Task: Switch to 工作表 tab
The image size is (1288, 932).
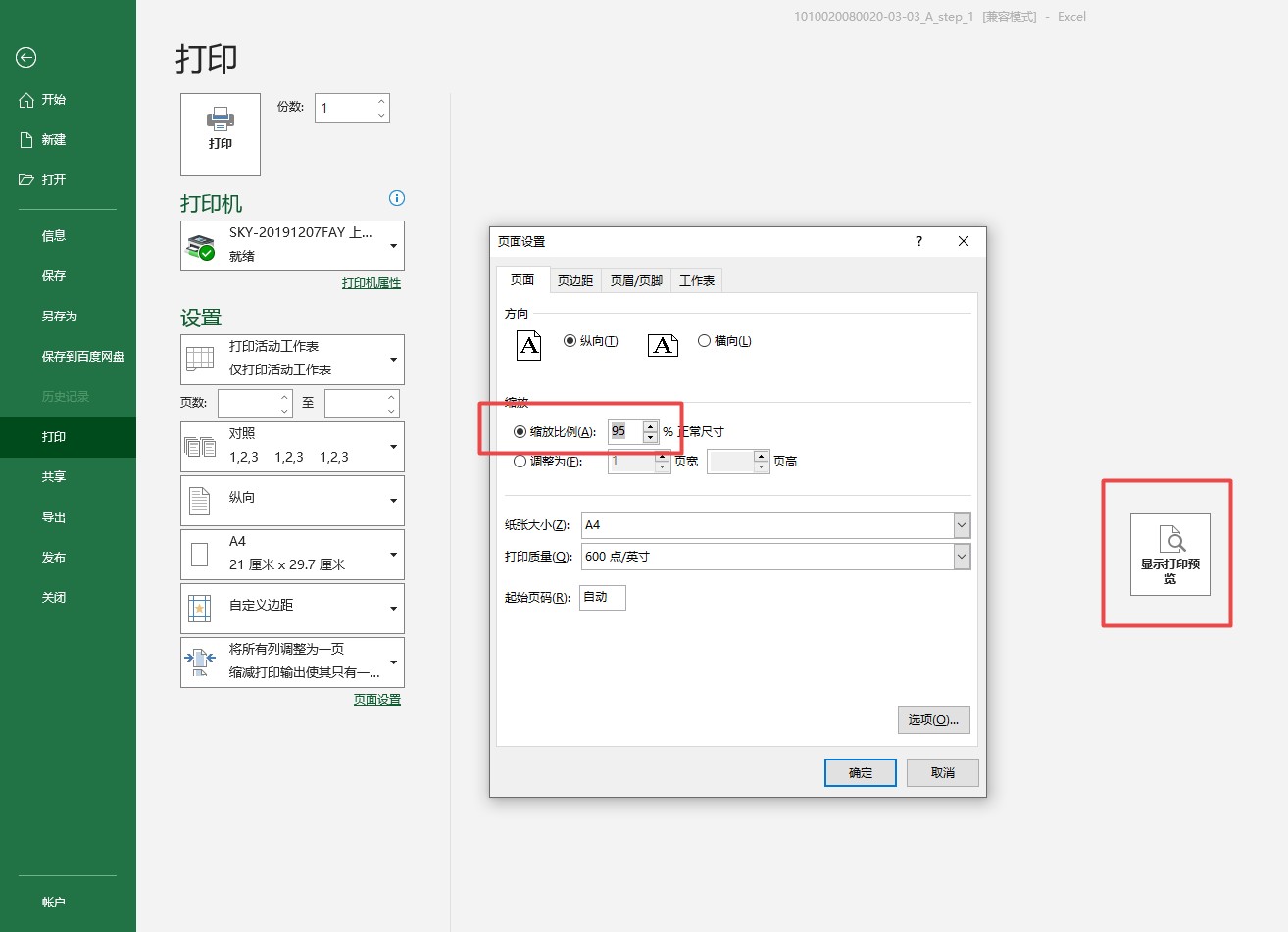Action: click(x=697, y=281)
